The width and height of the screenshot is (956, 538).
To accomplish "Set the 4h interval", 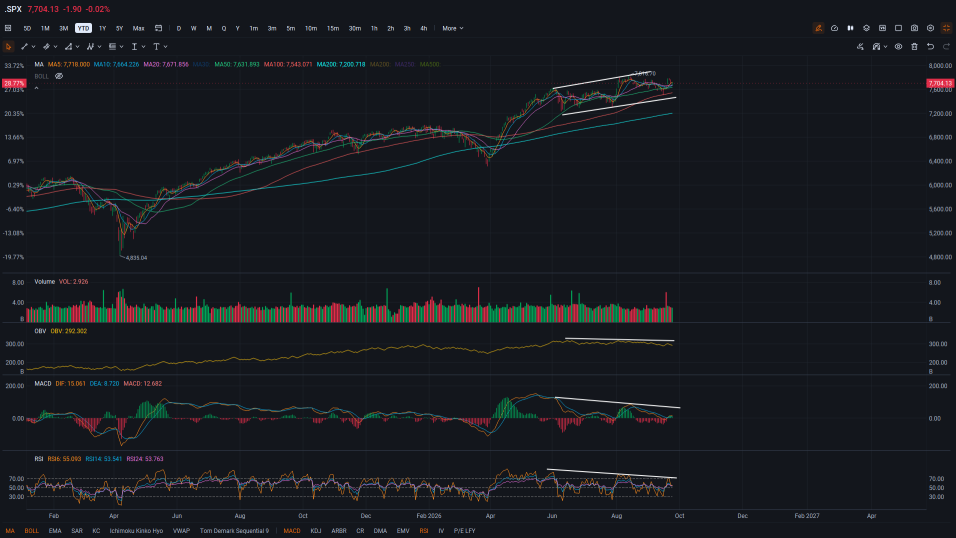I will (423, 28).
